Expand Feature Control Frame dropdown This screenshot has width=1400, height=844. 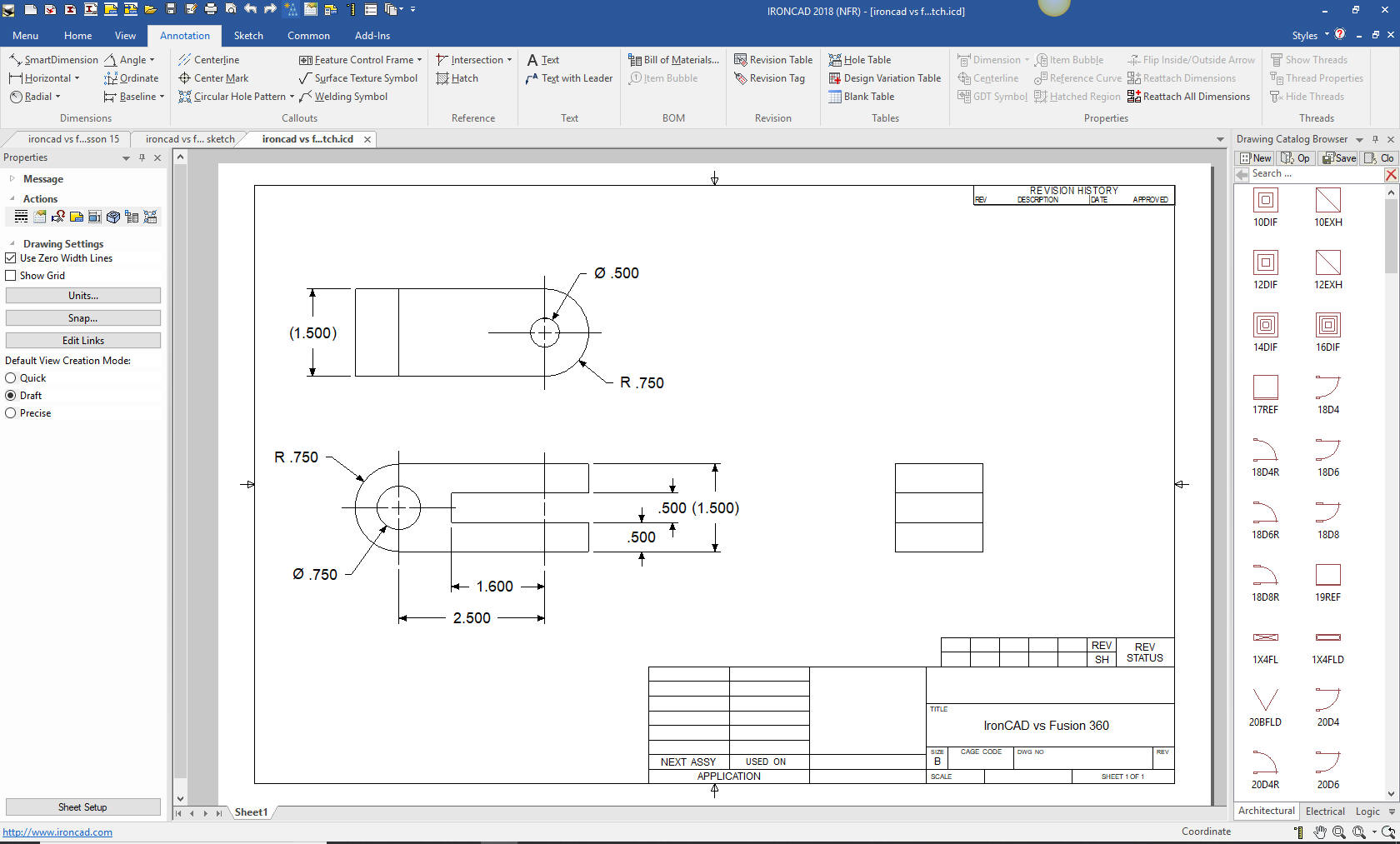[x=419, y=60]
